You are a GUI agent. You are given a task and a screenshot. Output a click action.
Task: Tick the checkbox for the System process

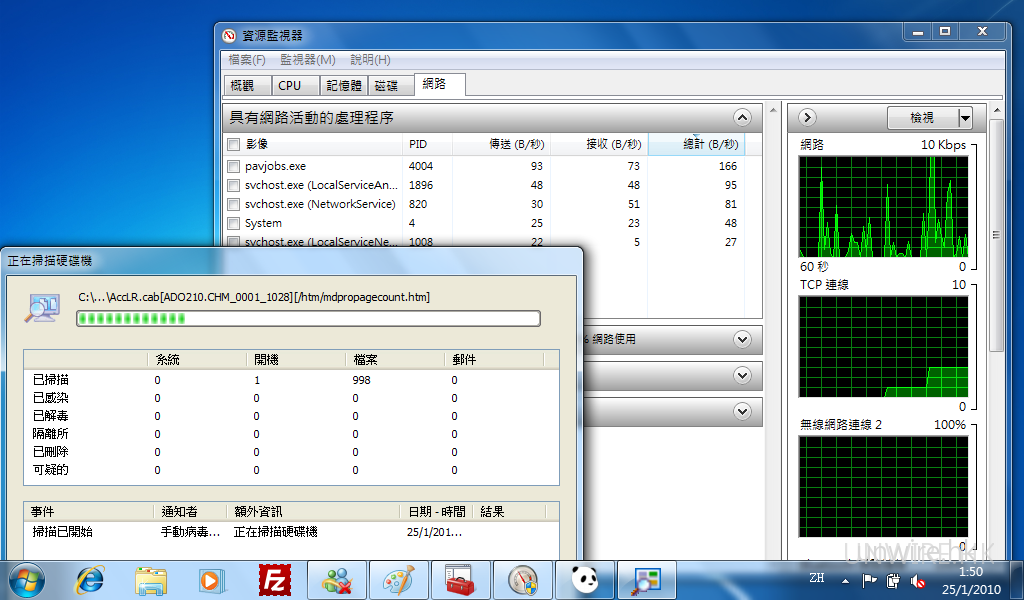click(x=233, y=223)
